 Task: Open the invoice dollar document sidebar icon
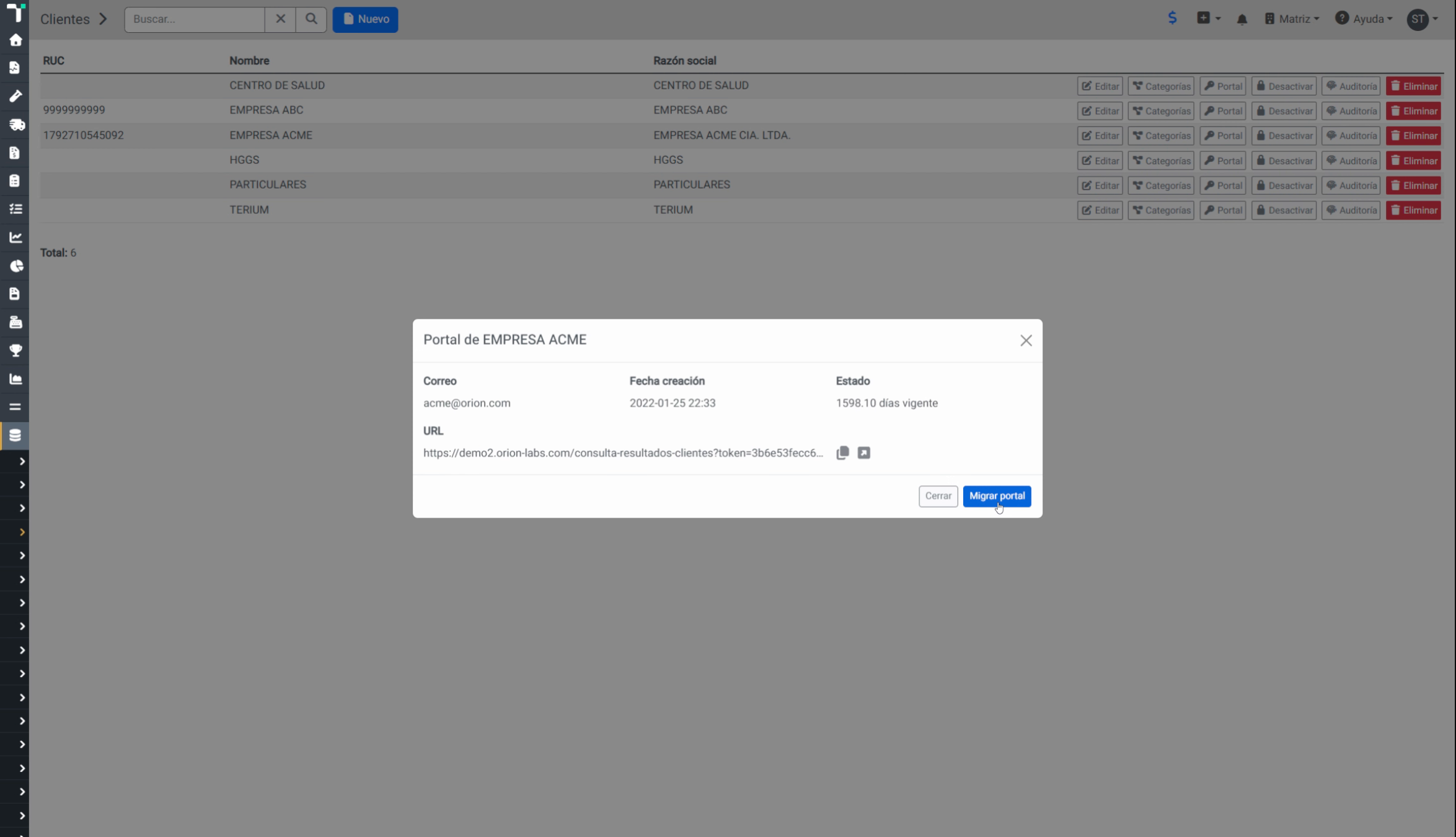pos(15,153)
